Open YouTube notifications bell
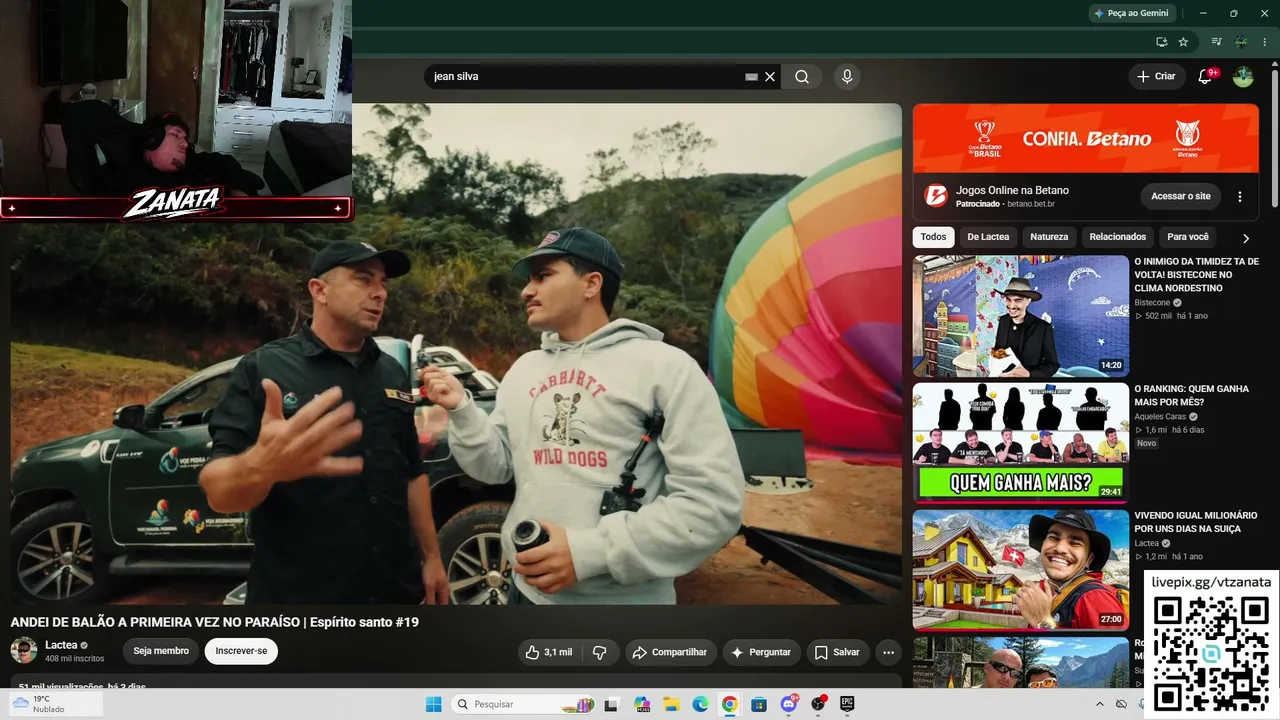 point(1205,77)
